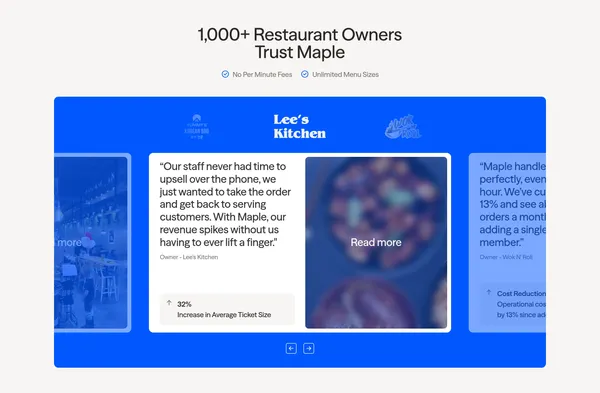The height and width of the screenshot is (393, 600).
Task: Click the restaurant interior photo card
Action: point(91,243)
